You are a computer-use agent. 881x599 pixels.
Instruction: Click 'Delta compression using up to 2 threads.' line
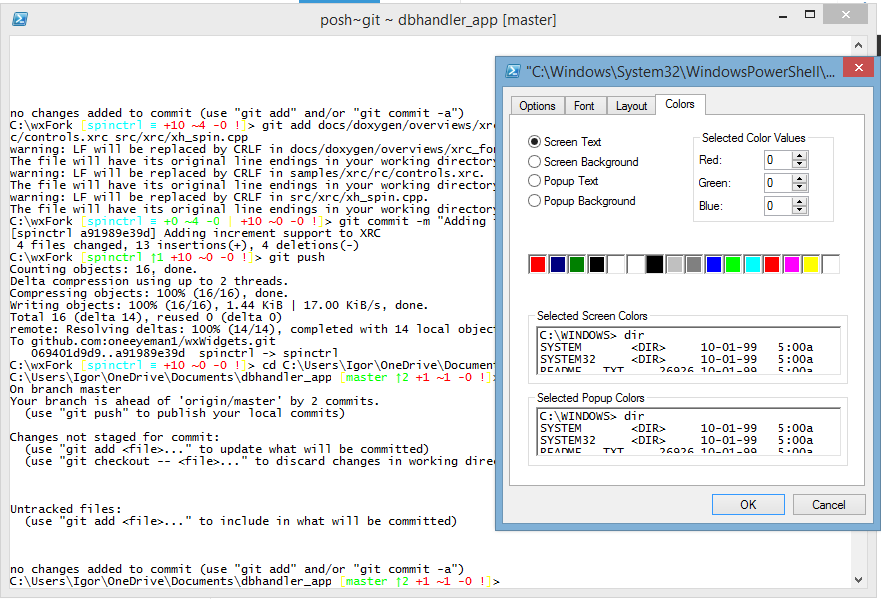[x=149, y=281]
